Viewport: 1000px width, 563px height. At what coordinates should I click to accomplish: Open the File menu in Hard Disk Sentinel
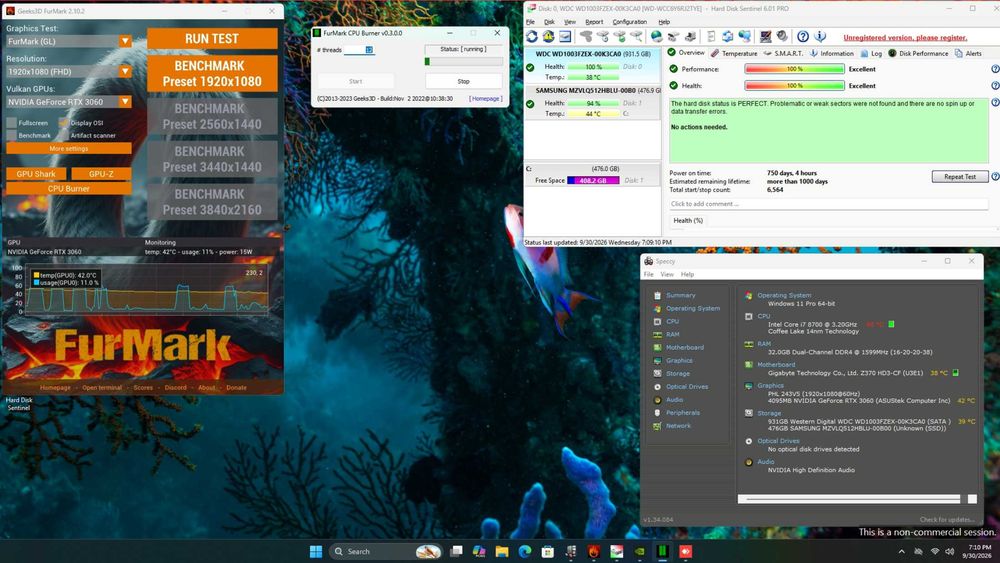[x=530, y=22]
